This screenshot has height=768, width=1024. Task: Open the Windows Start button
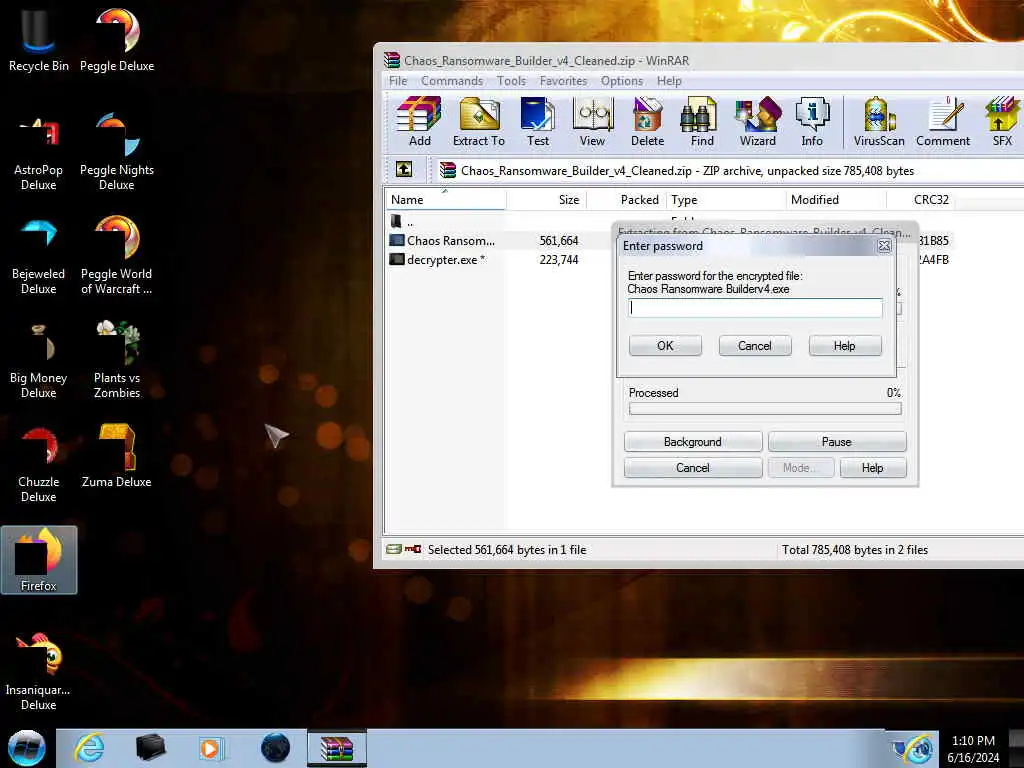coord(27,748)
